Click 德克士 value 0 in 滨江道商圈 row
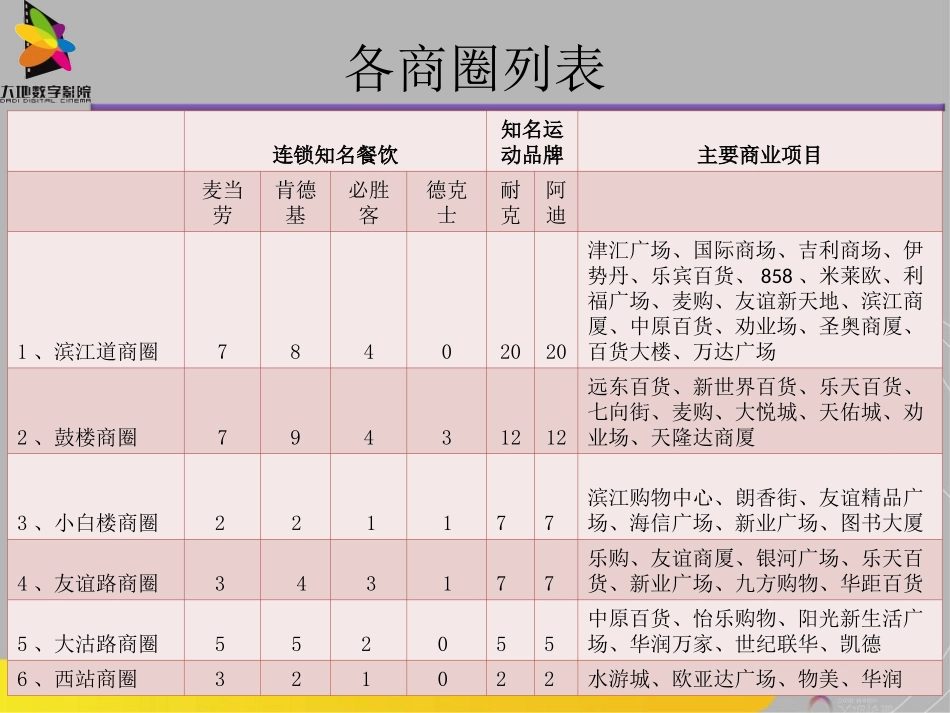 tap(447, 352)
